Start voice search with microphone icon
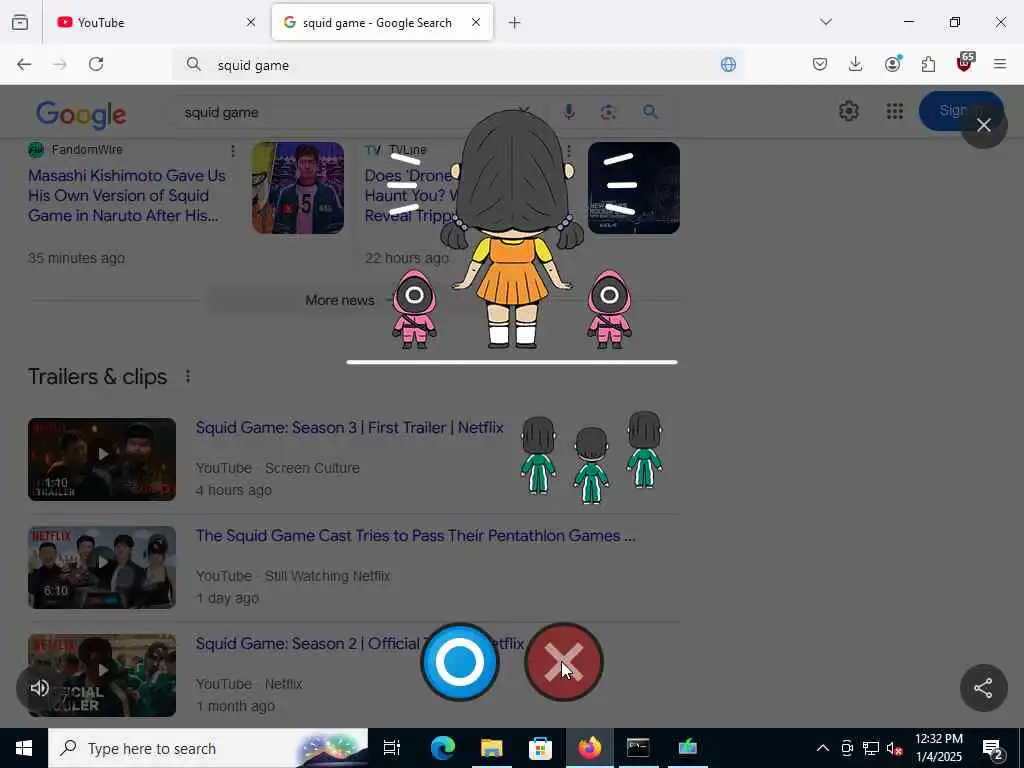1024x768 pixels. click(x=569, y=112)
